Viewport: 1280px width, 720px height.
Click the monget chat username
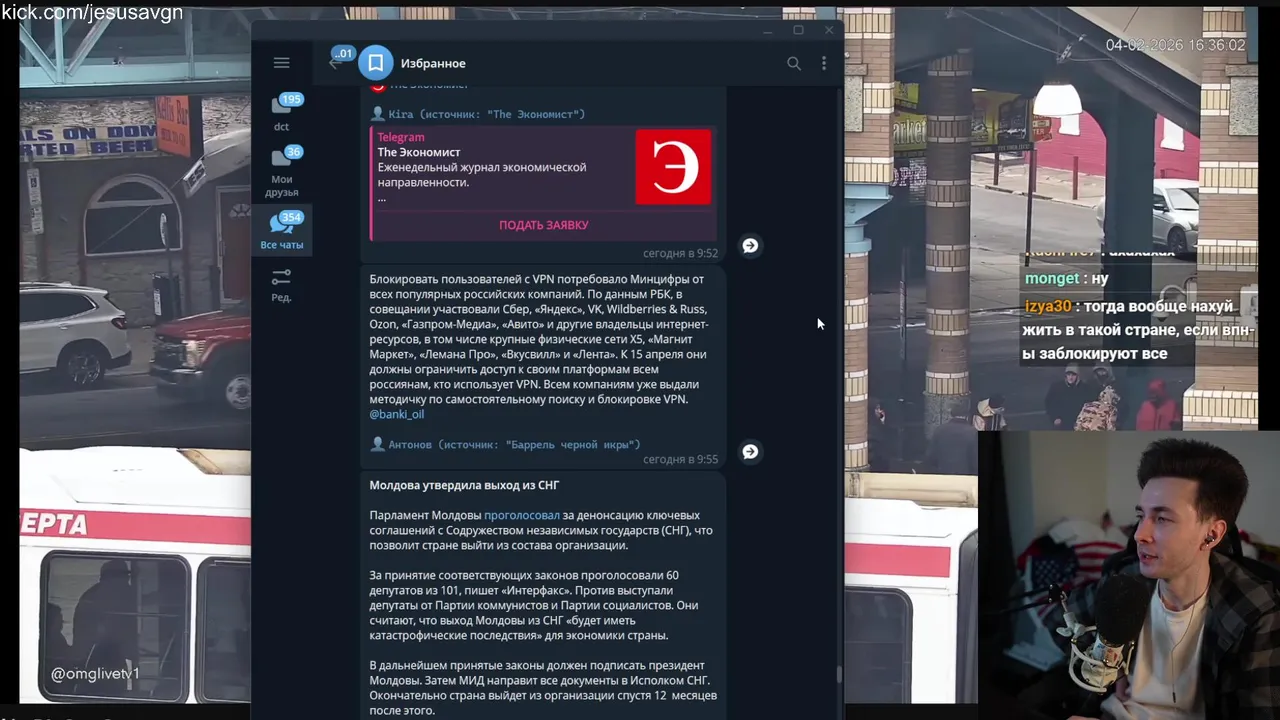click(x=1052, y=278)
